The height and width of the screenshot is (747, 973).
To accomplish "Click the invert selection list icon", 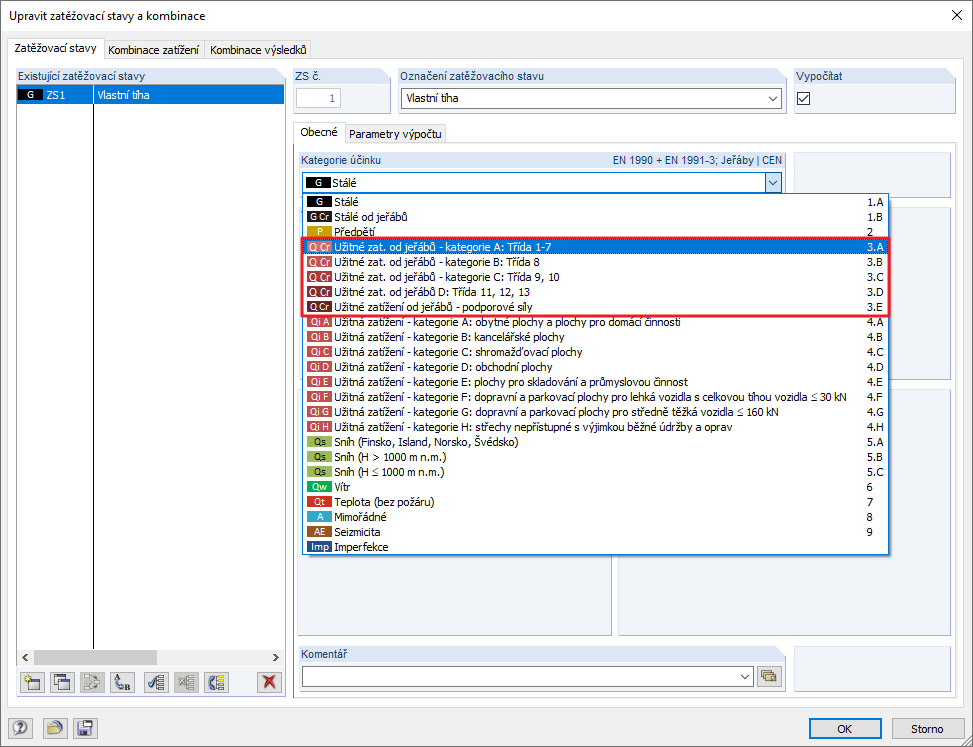I will [x=217, y=682].
